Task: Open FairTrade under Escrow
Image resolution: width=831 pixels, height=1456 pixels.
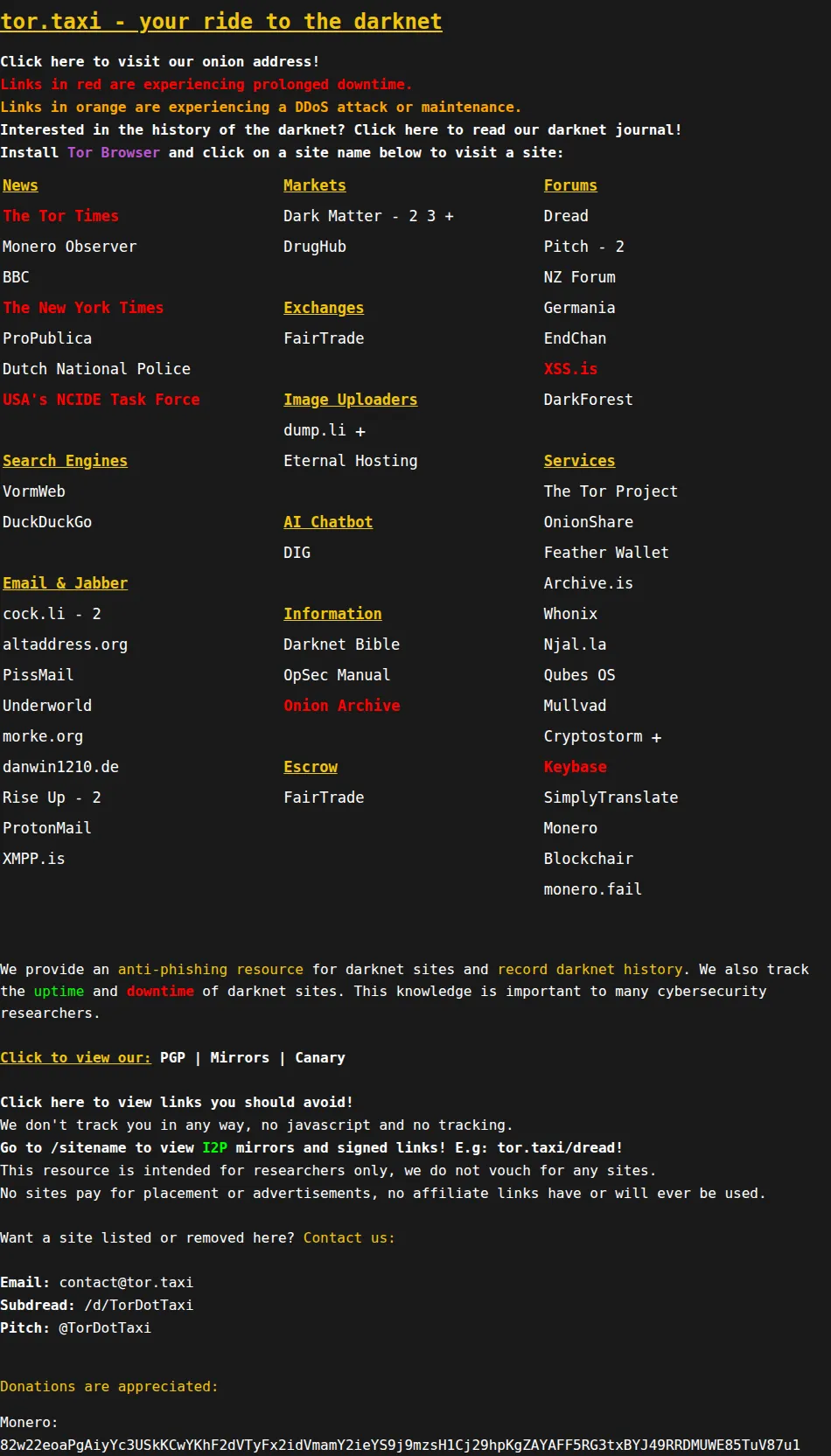Action: pos(324,798)
